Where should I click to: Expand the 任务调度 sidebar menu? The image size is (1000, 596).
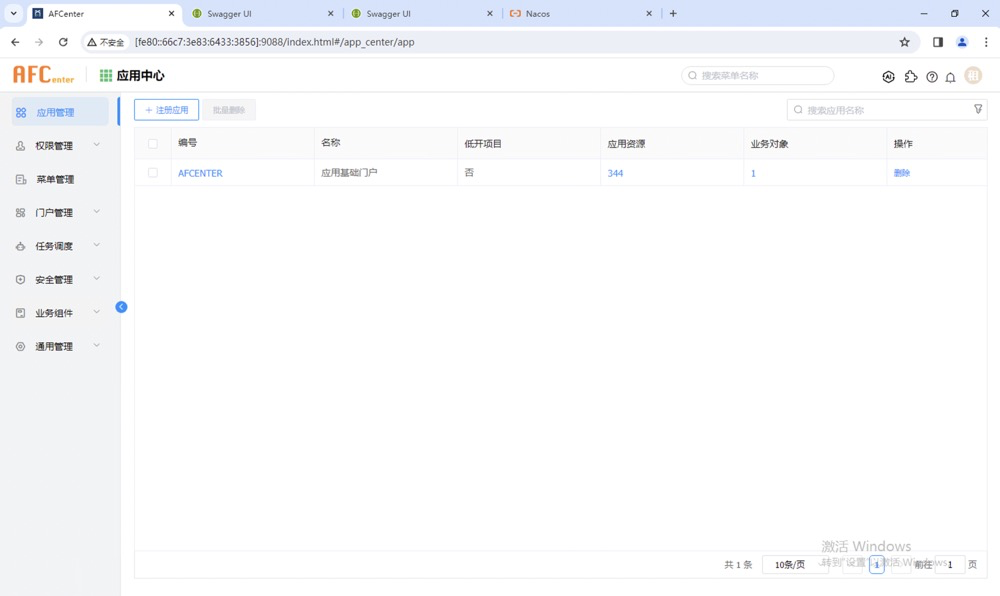click(58, 246)
